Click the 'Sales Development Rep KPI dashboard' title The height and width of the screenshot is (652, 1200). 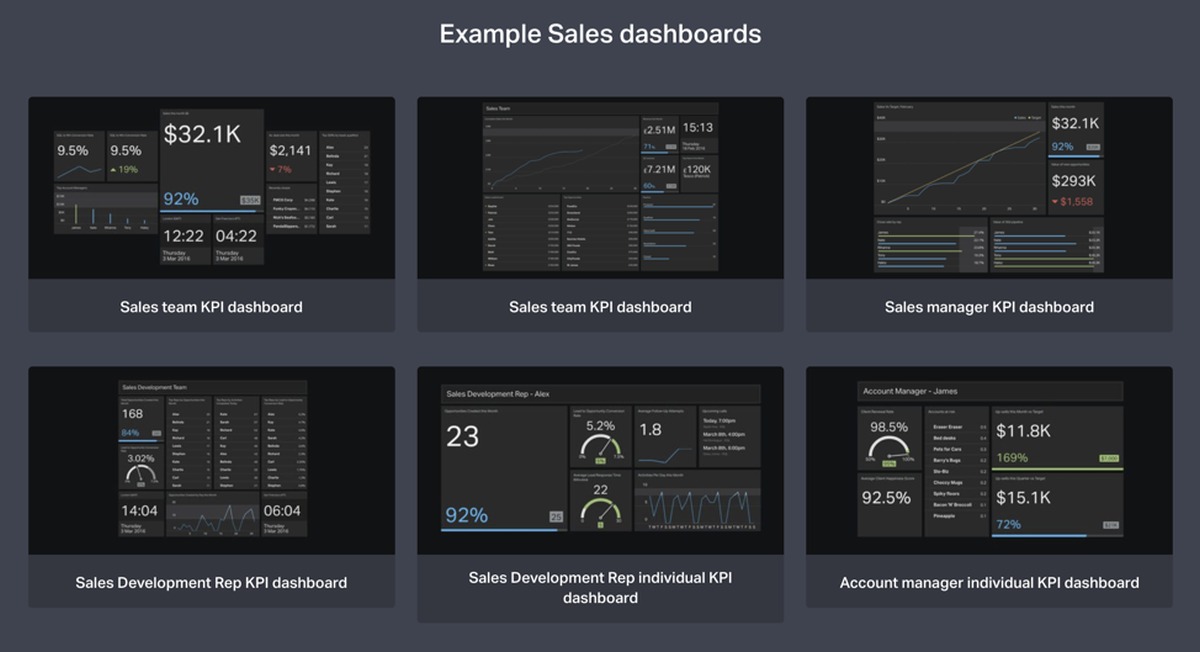click(211, 582)
